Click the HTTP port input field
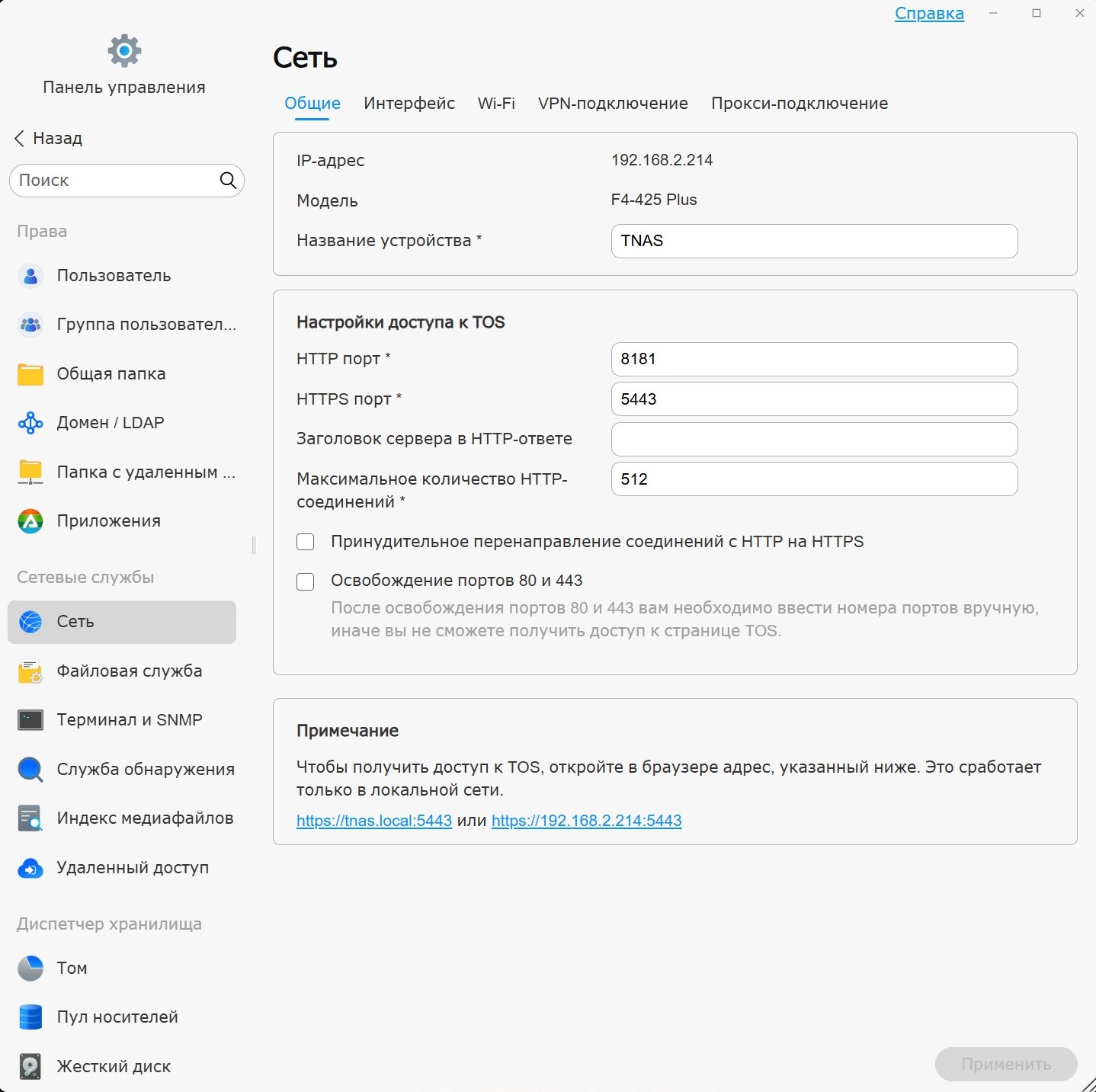Image resolution: width=1096 pixels, height=1092 pixels. pyautogui.click(x=814, y=359)
